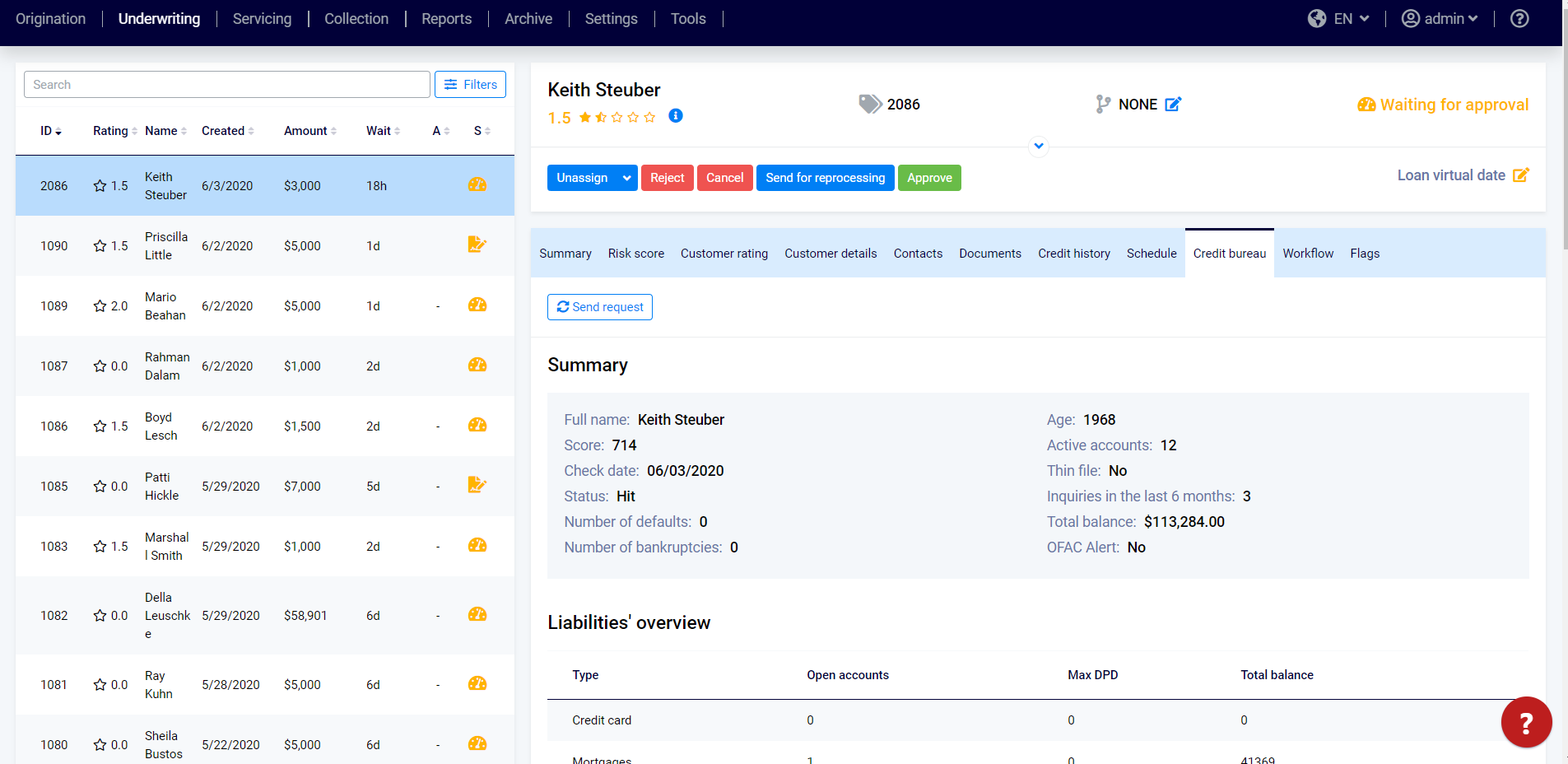Click Send for reprocessing button
1568x764 pixels.
point(826,178)
